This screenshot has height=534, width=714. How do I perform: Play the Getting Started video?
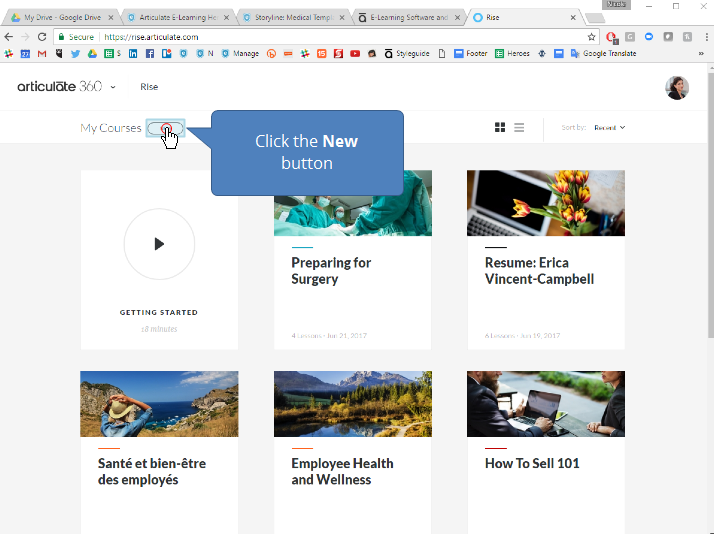(x=159, y=244)
